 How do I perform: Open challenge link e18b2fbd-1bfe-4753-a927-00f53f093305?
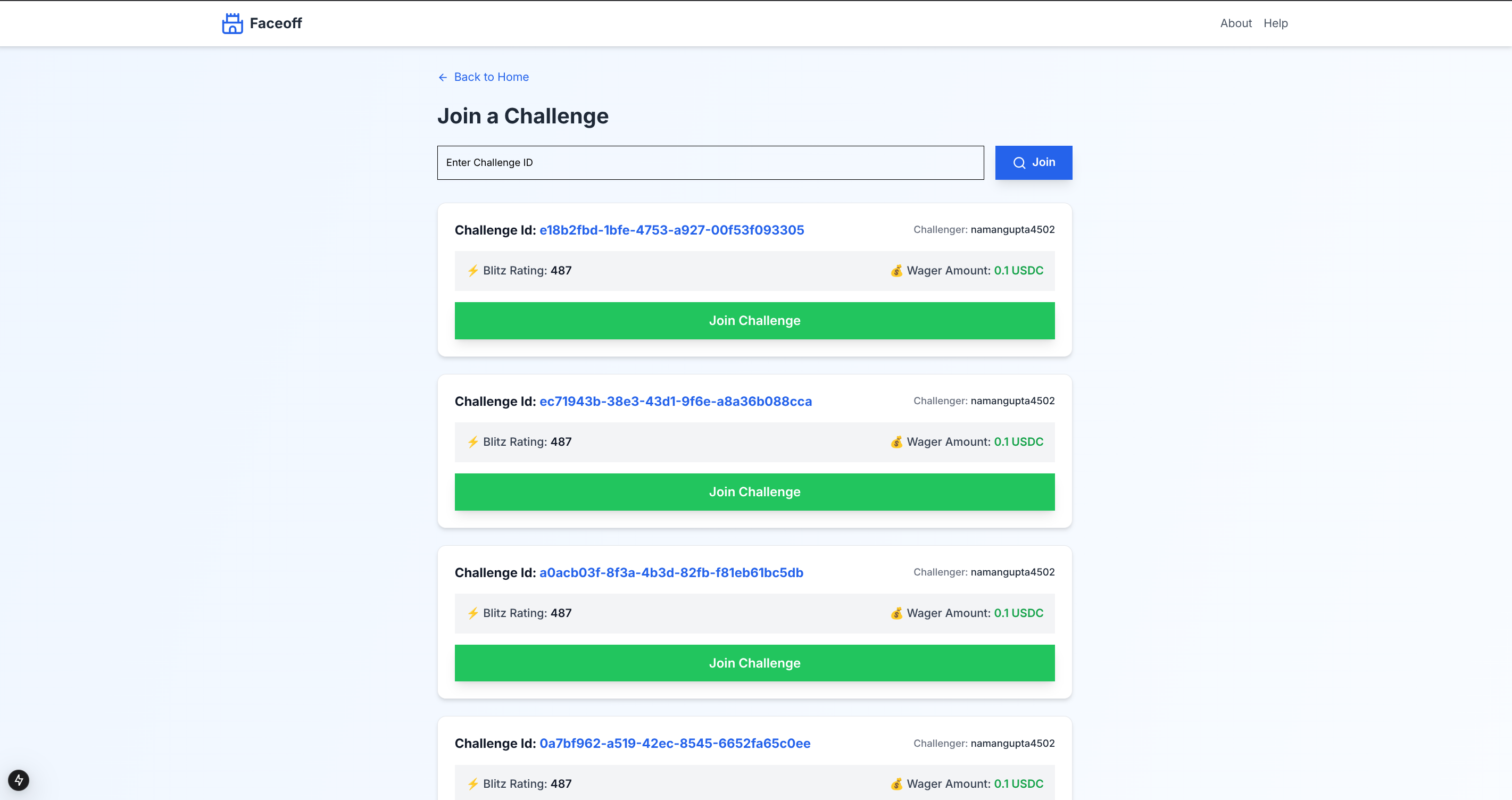point(671,230)
